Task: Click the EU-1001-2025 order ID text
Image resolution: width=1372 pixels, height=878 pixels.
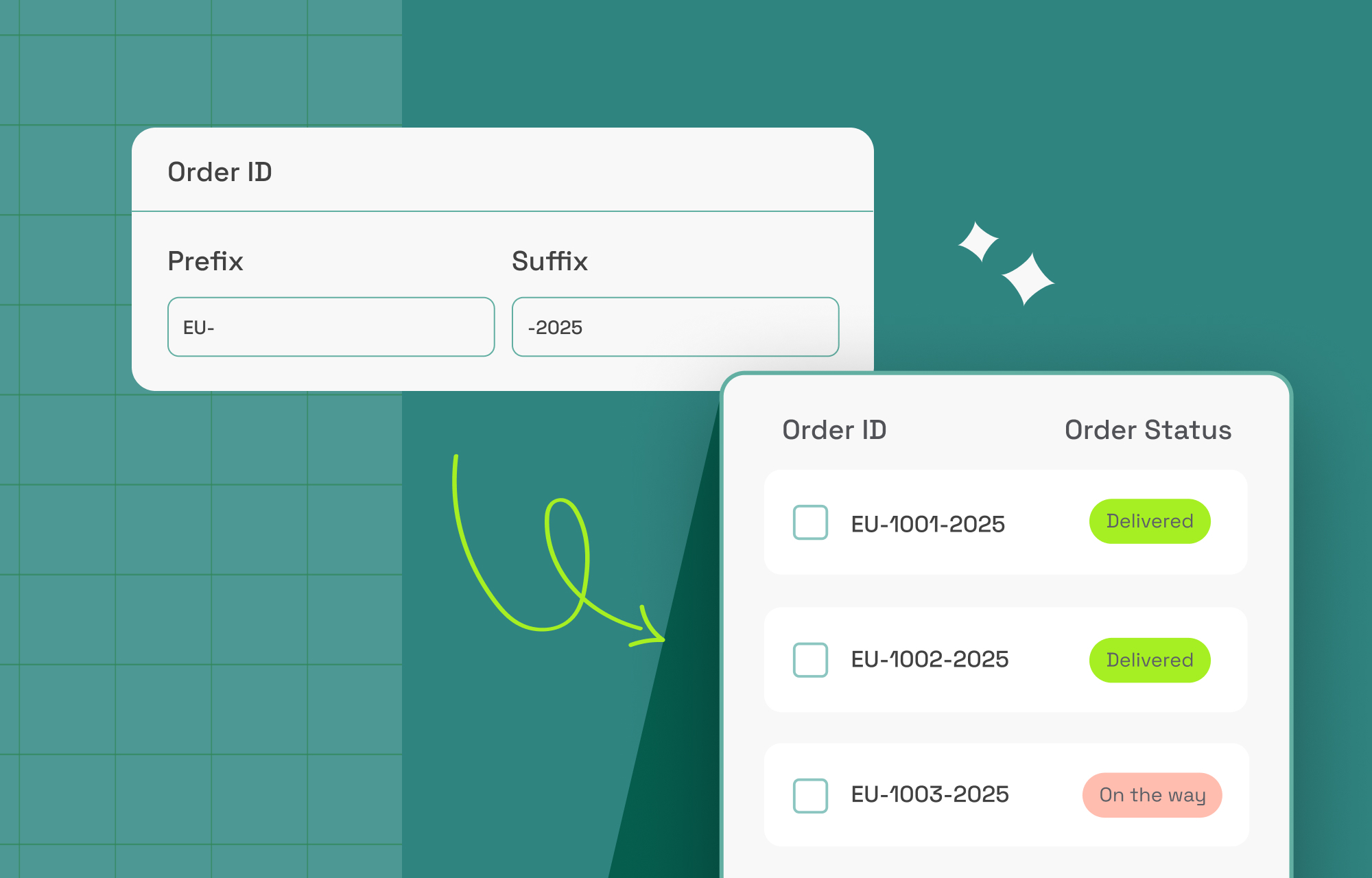Action: point(927,524)
